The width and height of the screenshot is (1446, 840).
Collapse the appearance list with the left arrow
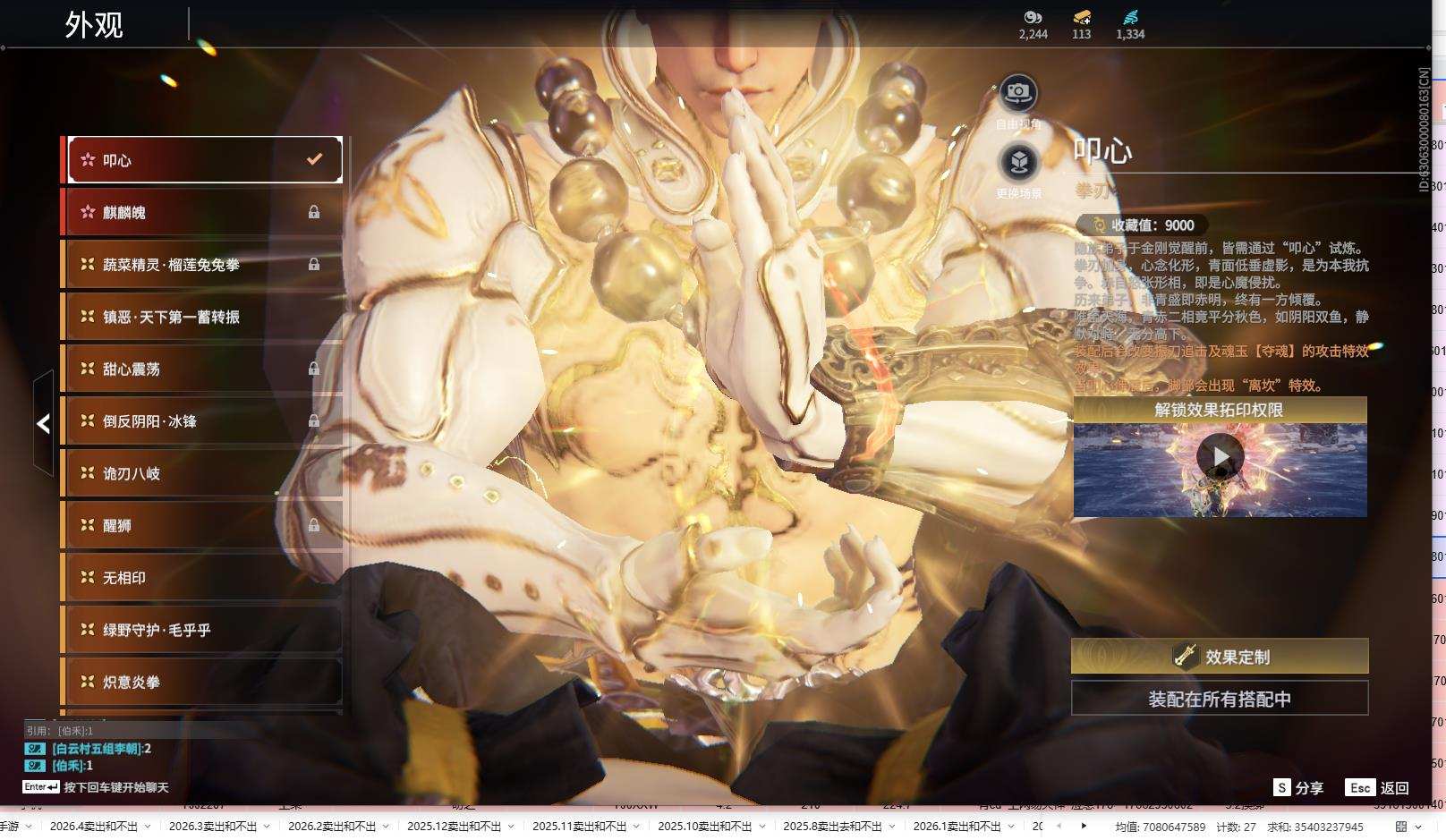43,423
